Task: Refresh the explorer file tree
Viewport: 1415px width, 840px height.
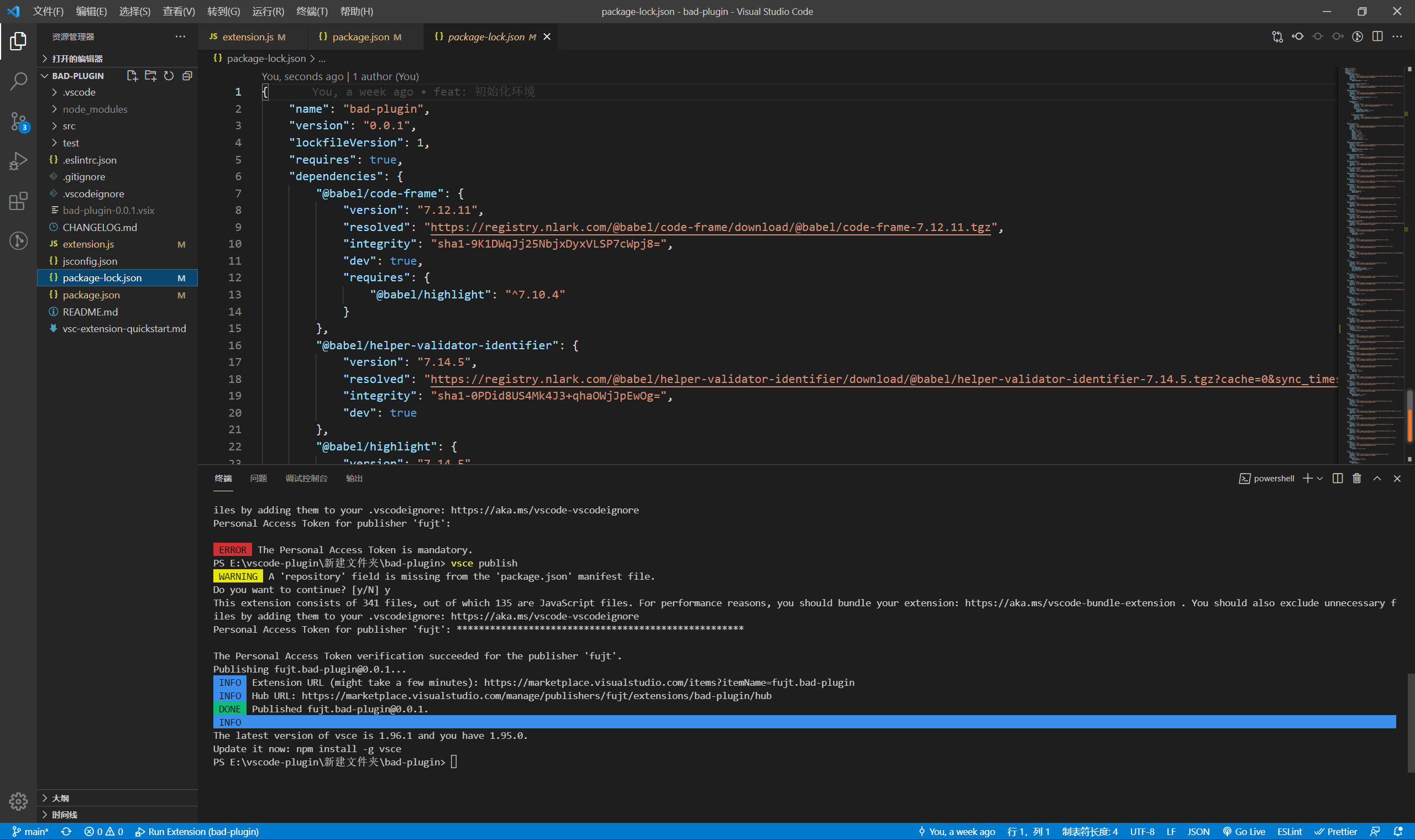Action: (169, 76)
